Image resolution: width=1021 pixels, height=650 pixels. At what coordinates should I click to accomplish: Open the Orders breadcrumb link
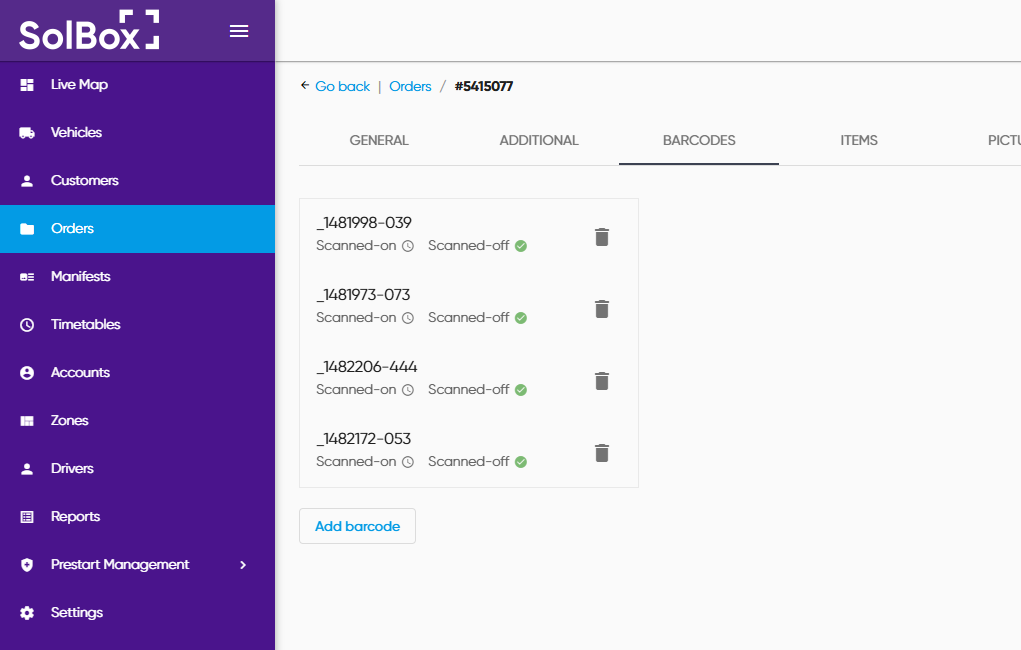coord(410,87)
